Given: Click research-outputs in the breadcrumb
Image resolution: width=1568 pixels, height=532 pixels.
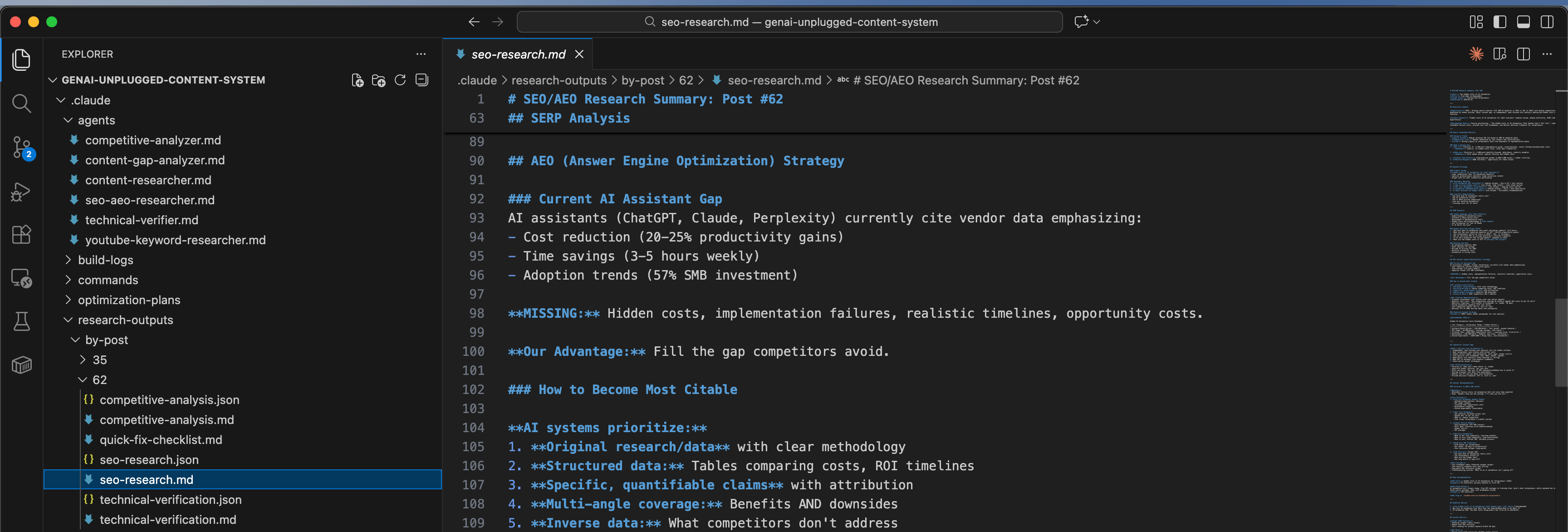Looking at the screenshot, I should coord(558,80).
